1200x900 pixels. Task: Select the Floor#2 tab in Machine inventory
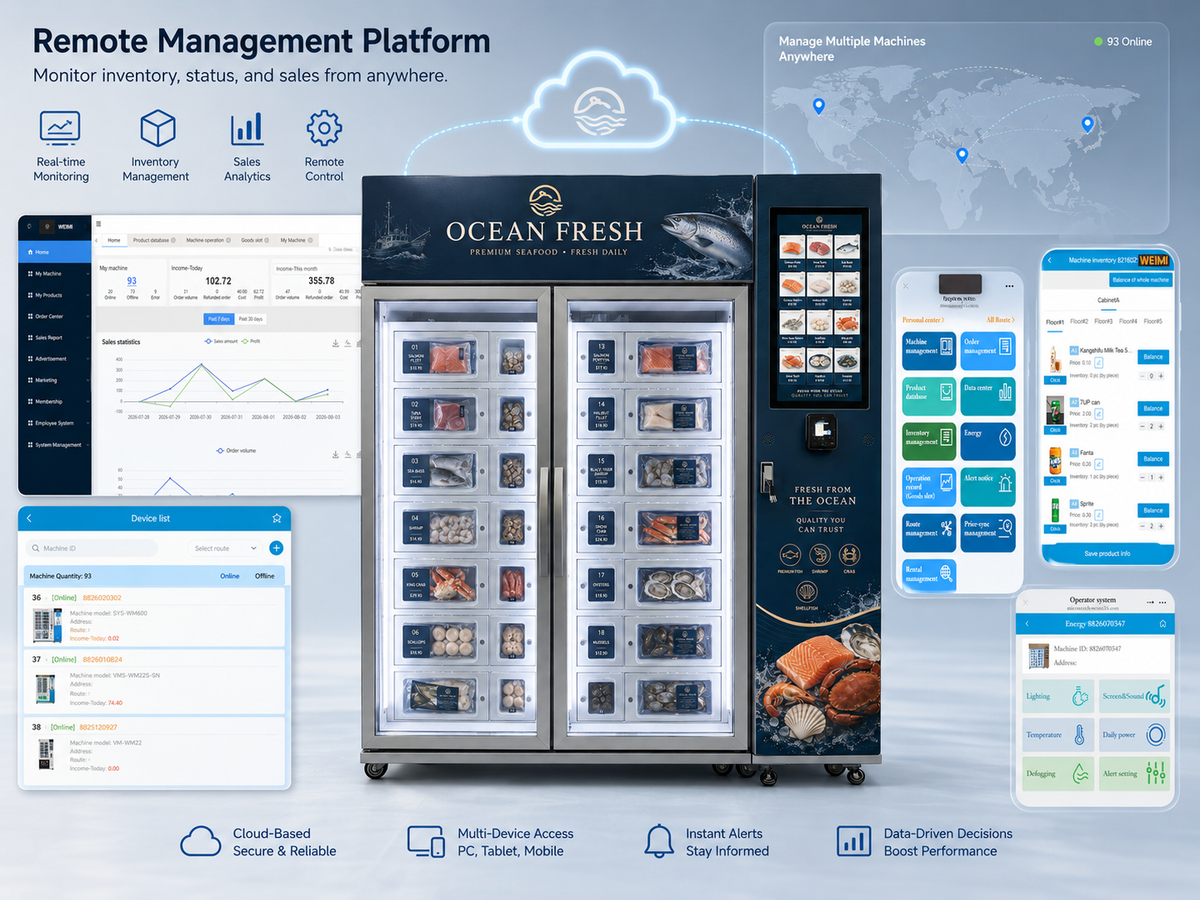pos(1080,321)
